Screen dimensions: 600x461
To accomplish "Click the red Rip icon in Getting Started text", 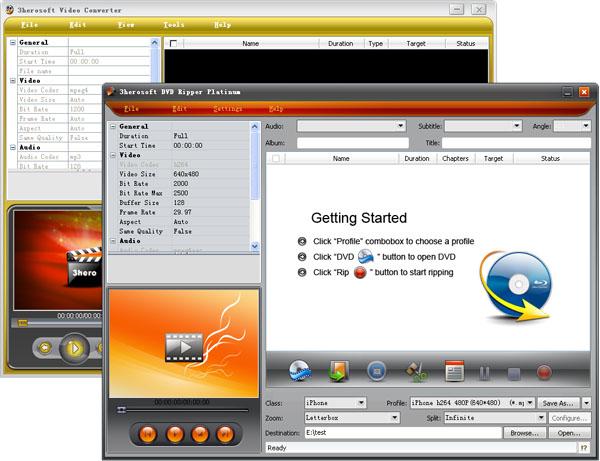I will pos(360,272).
